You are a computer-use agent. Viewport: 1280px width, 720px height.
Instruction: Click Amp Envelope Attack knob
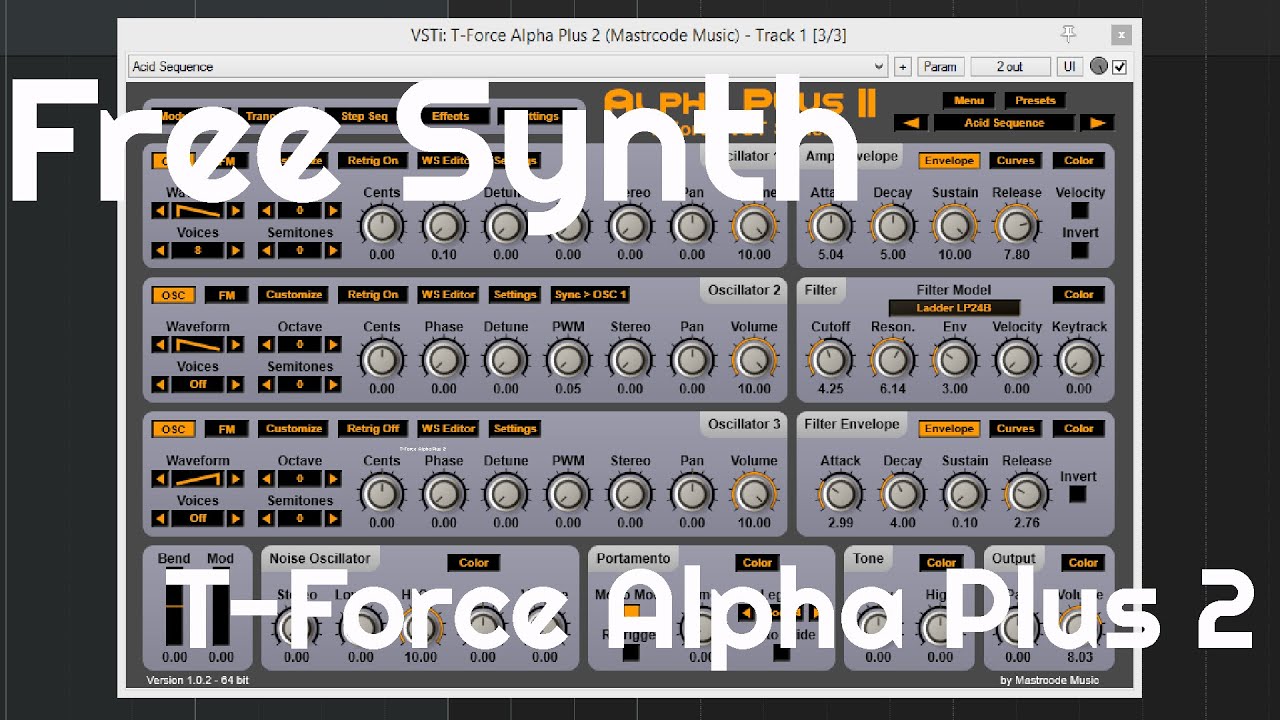click(x=830, y=226)
